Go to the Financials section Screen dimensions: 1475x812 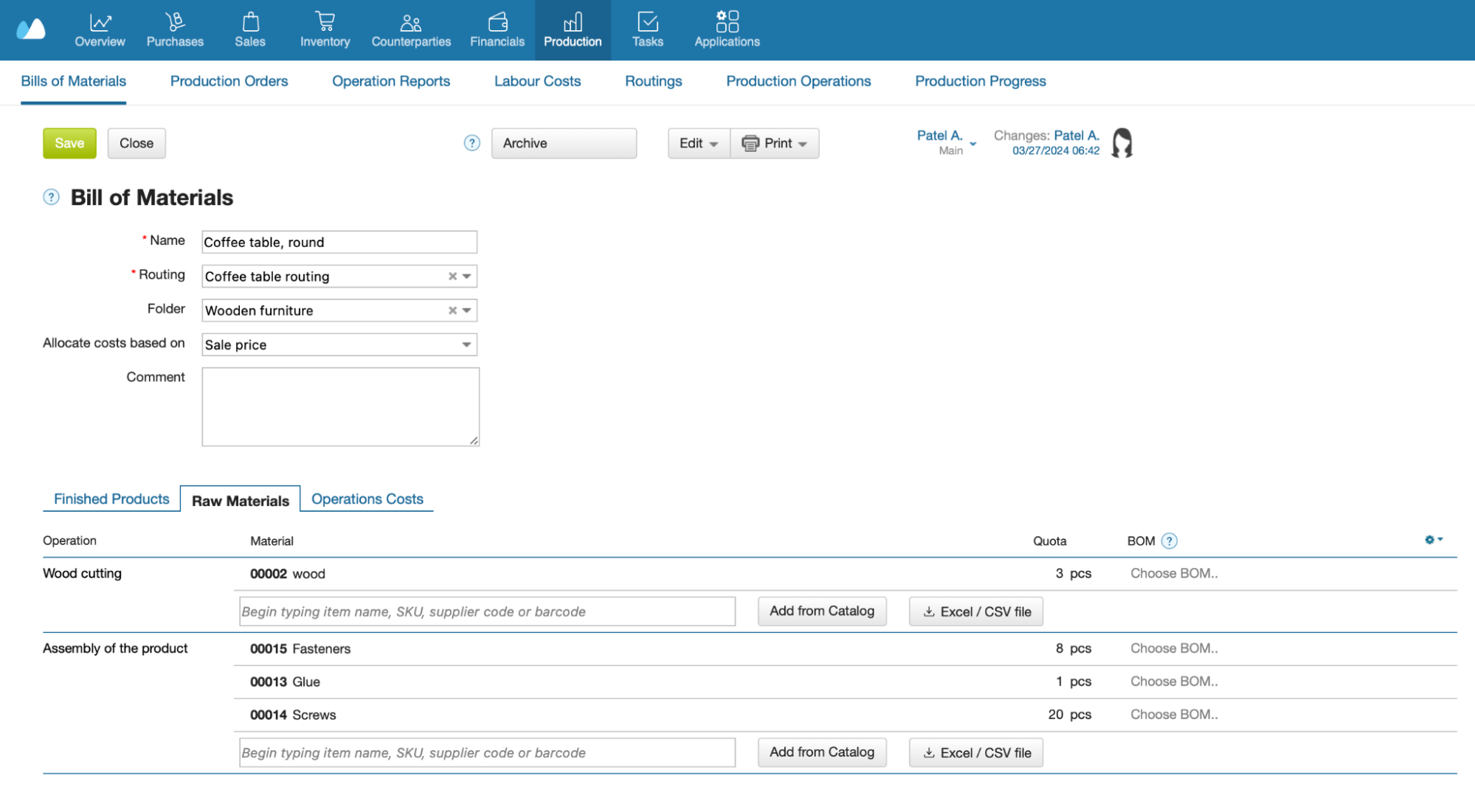point(497,30)
